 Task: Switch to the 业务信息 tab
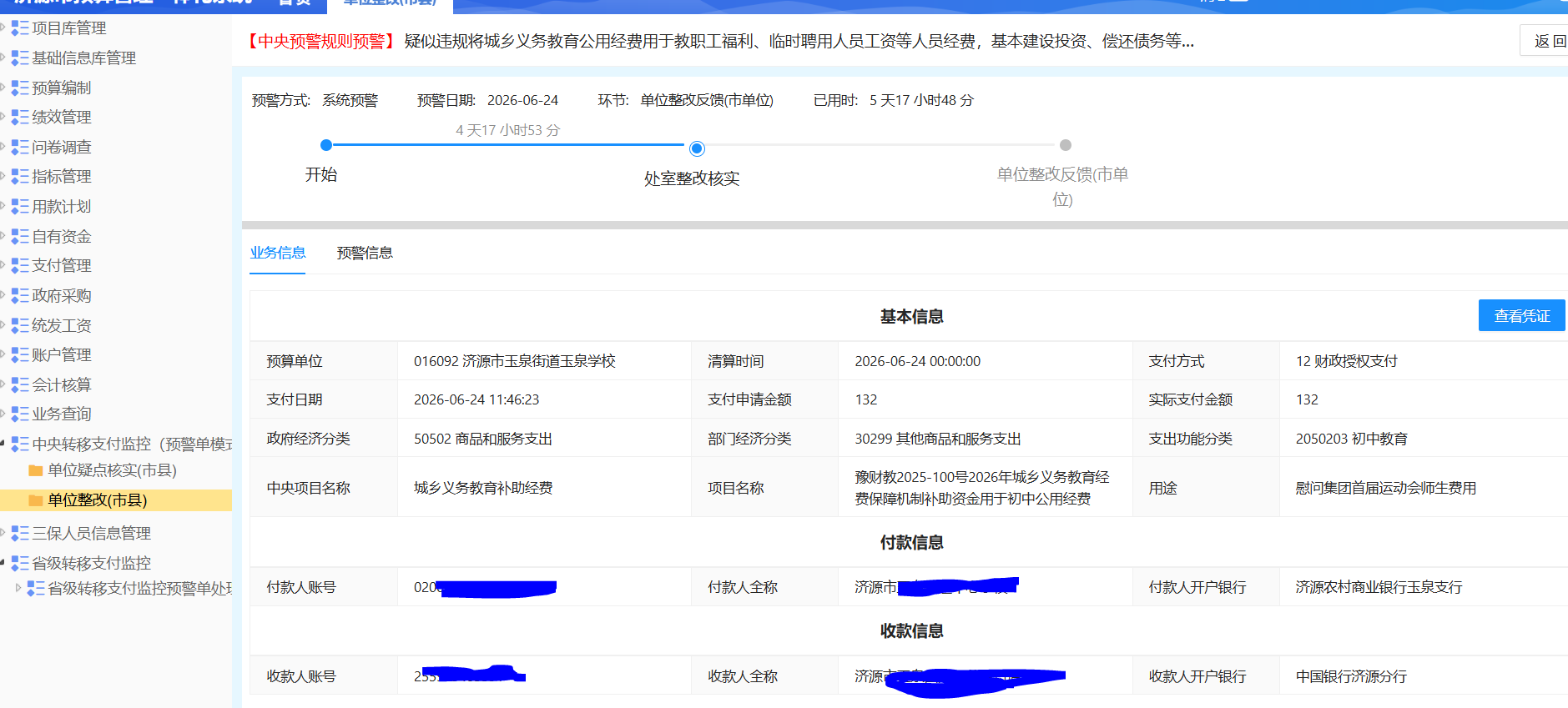pos(278,253)
